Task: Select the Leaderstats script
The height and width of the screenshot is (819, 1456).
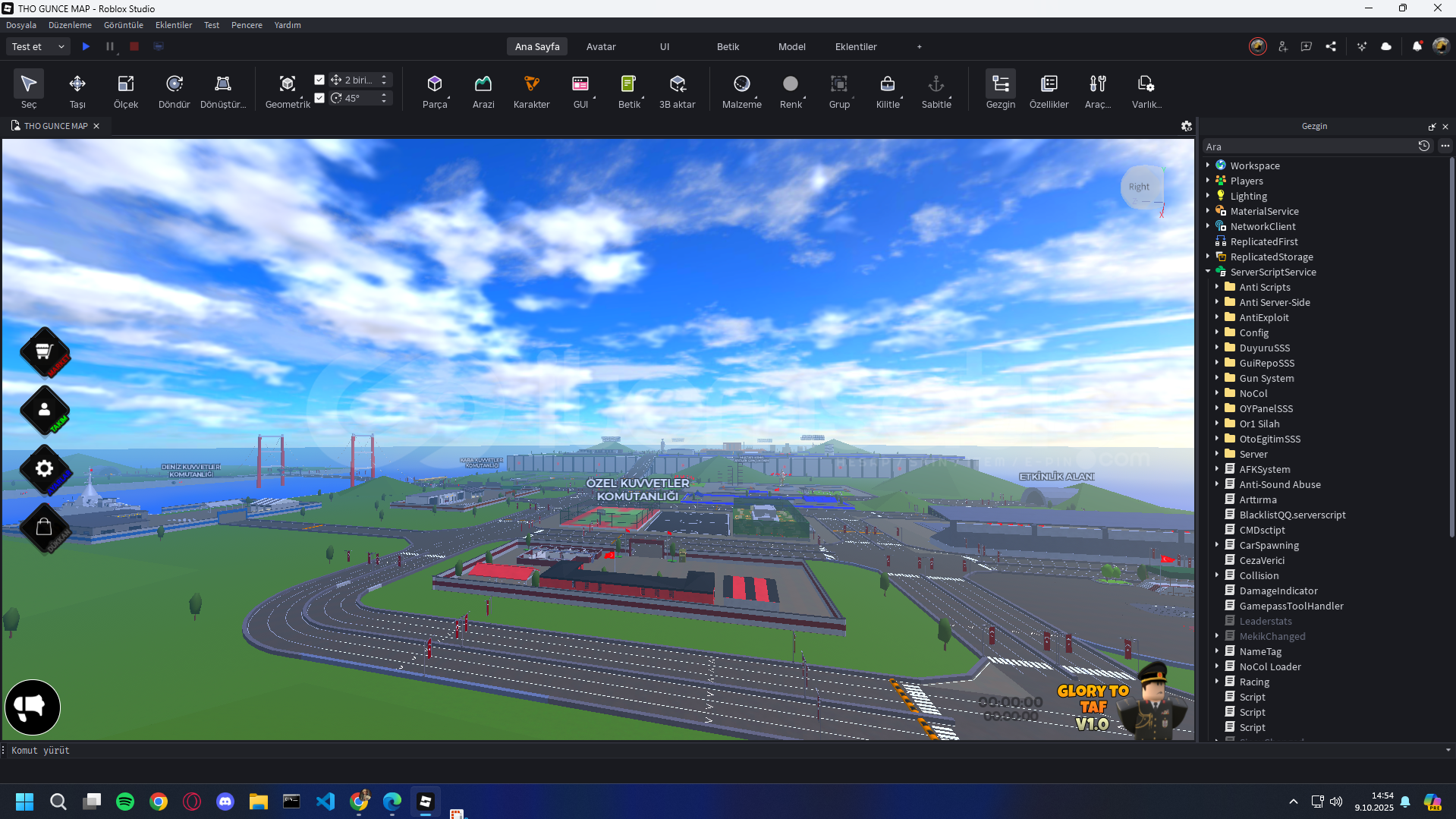Action: coord(1266,621)
